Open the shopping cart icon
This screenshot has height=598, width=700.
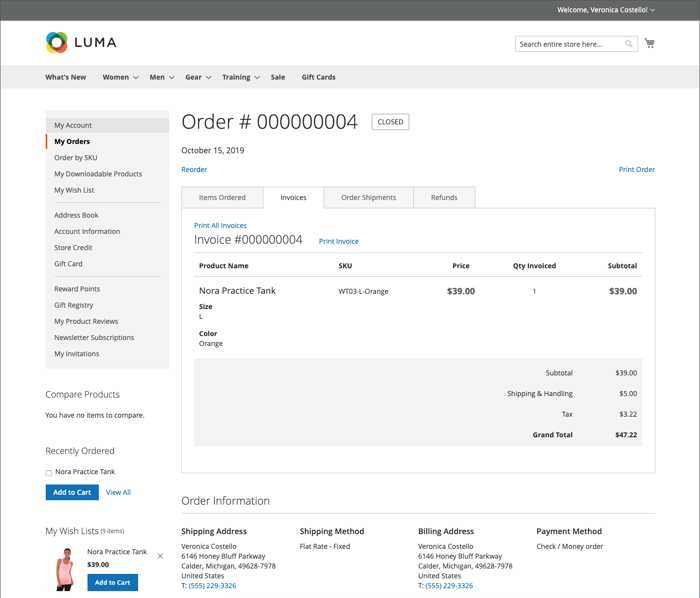coord(650,43)
